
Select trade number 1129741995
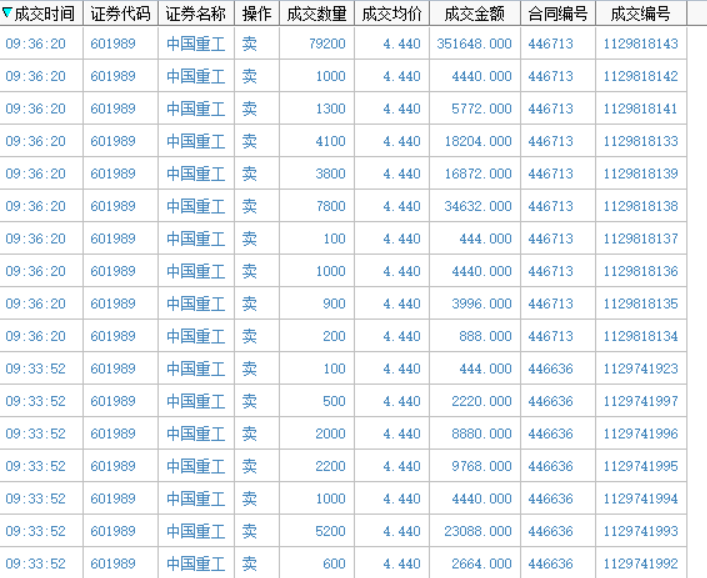coord(641,466)
